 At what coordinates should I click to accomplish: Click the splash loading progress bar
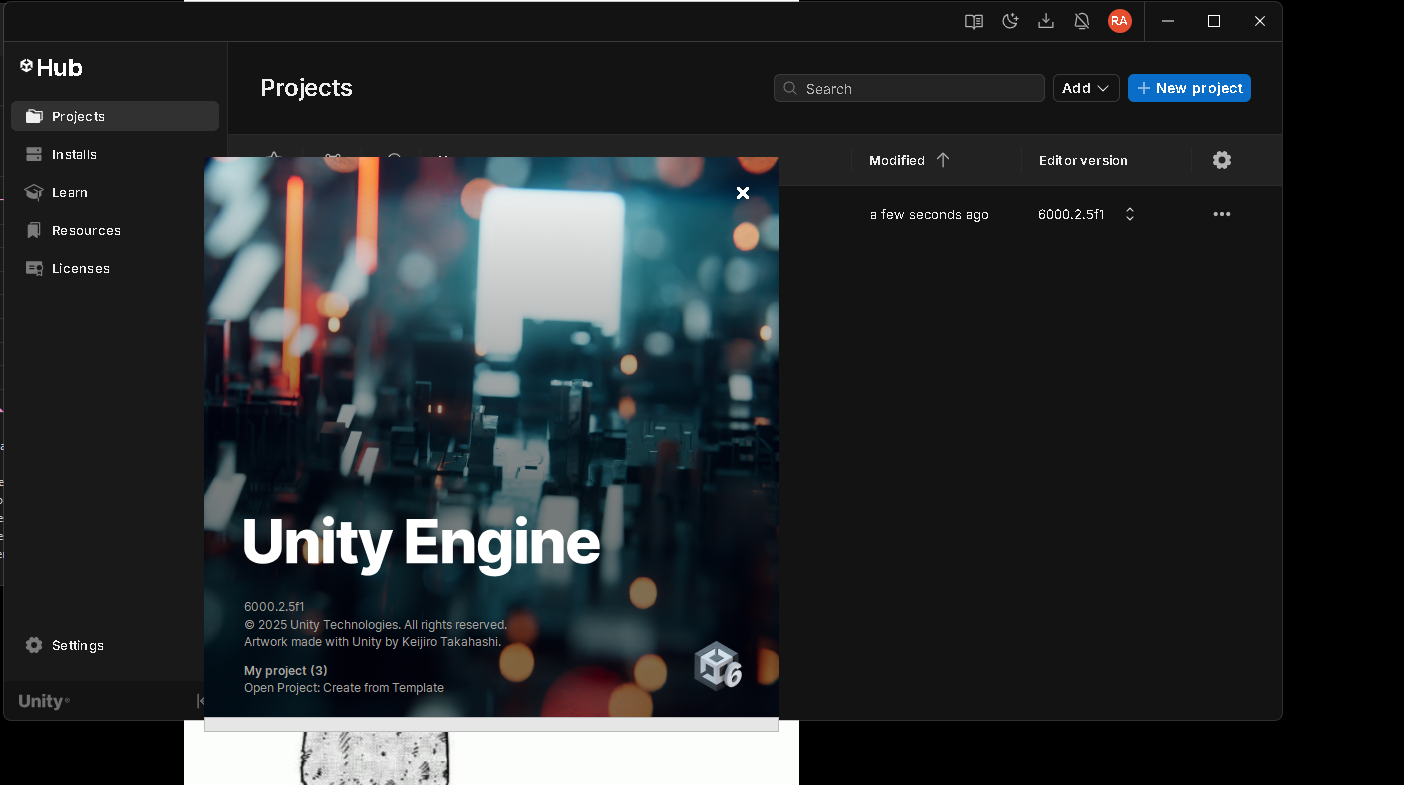point(491,724)
